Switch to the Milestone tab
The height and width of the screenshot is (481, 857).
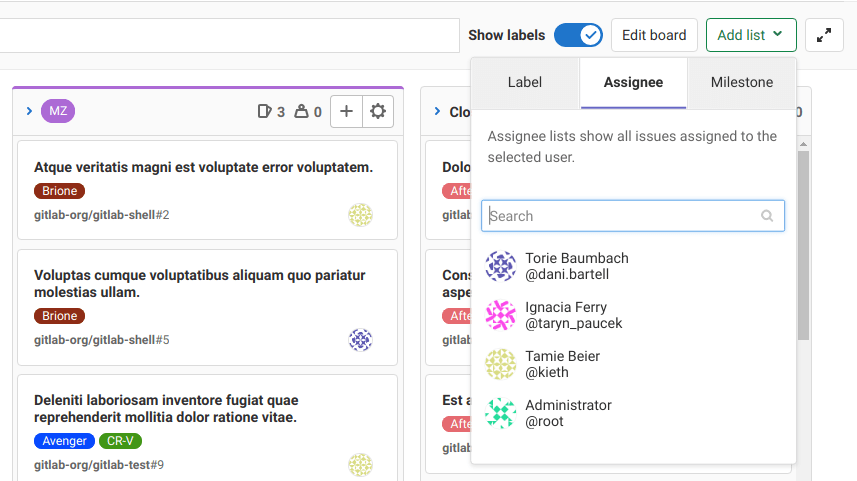pos(741,83)
